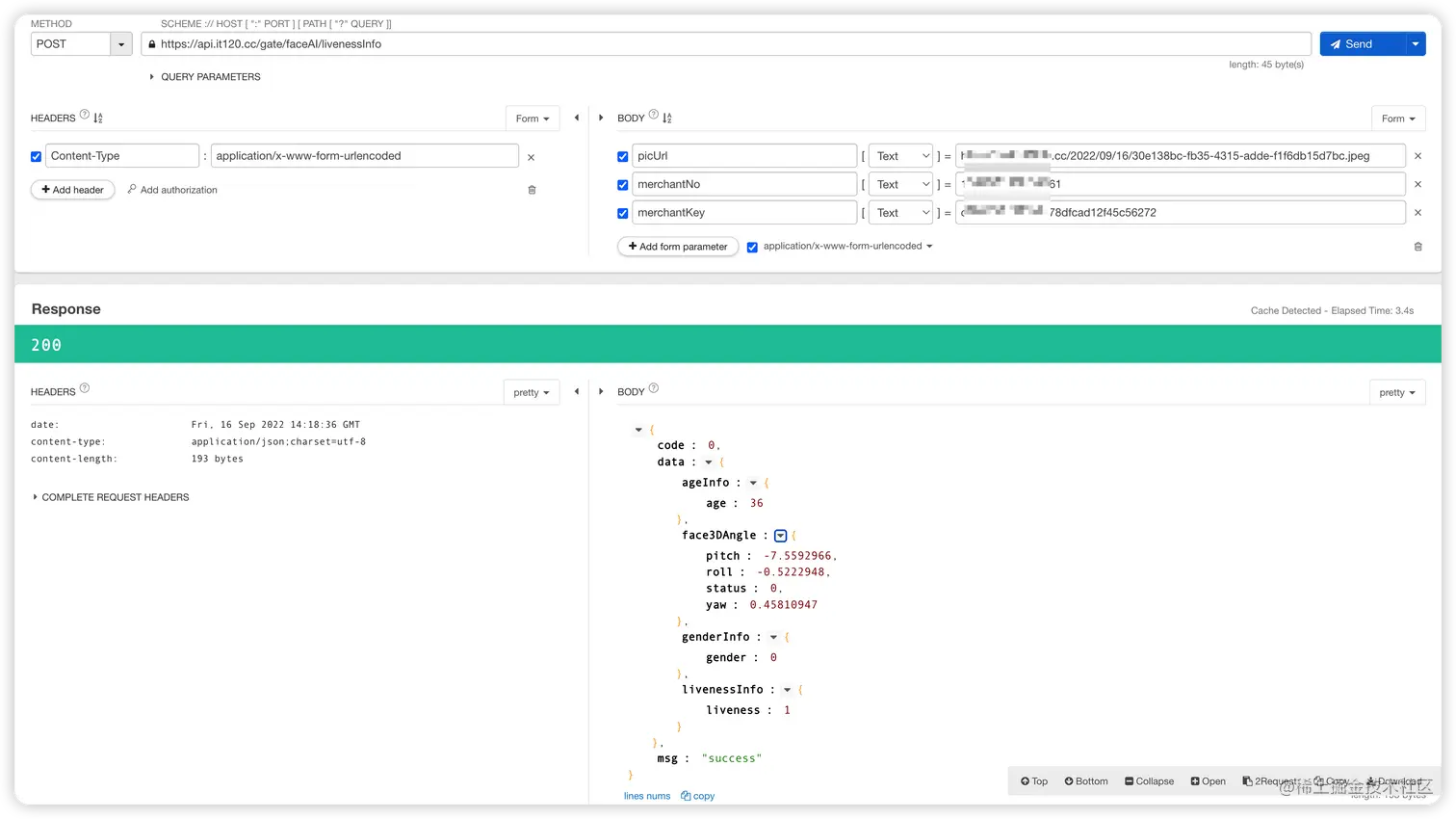Expand the QUERY PARAMETERS section
This screenshot has height=819, width=1456.
point(205,77)
